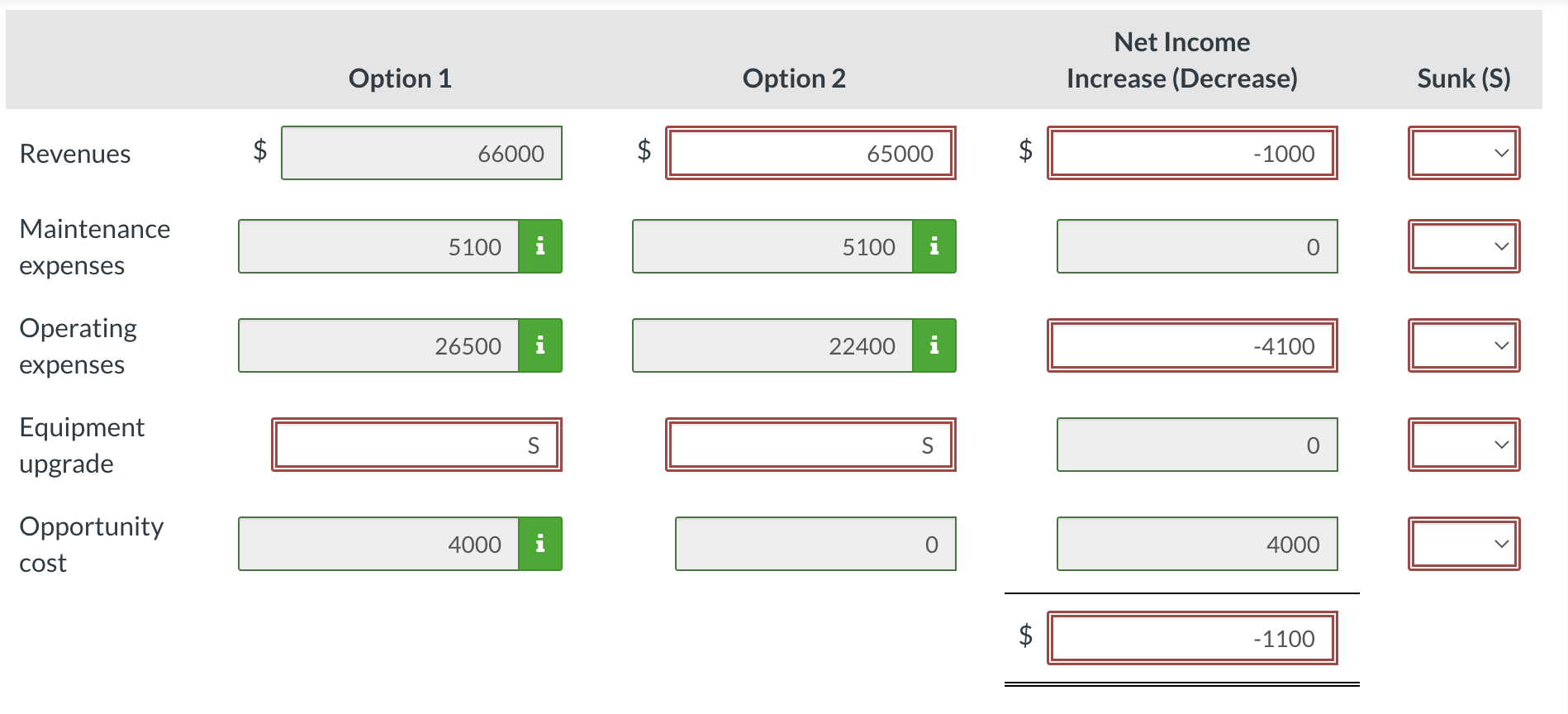
Task: Click the Equipment upgrade Option 2 input field
Action: 810,444
